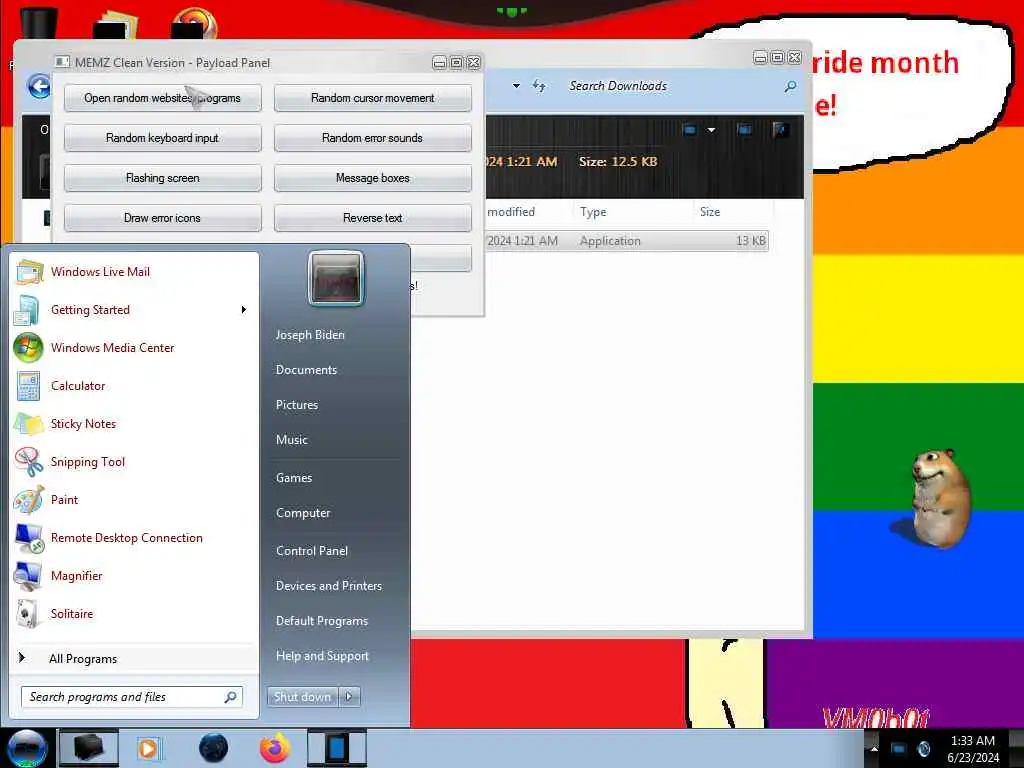Open Devices and Printers

328,586
